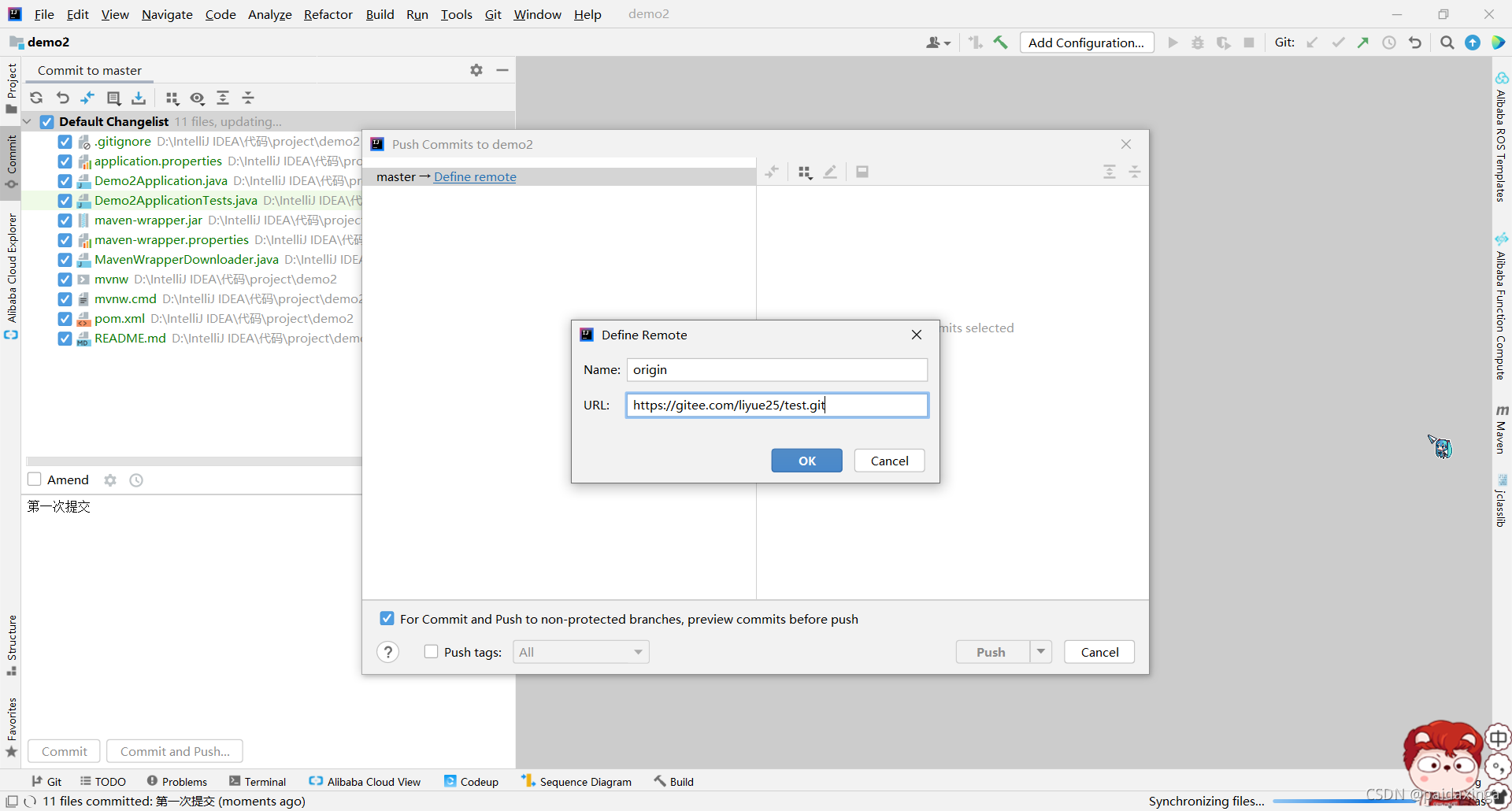Click the Changelists icon in Commit toolbar
The image size is (1512, 811).
pyautogui.click(x=113, y=98)
